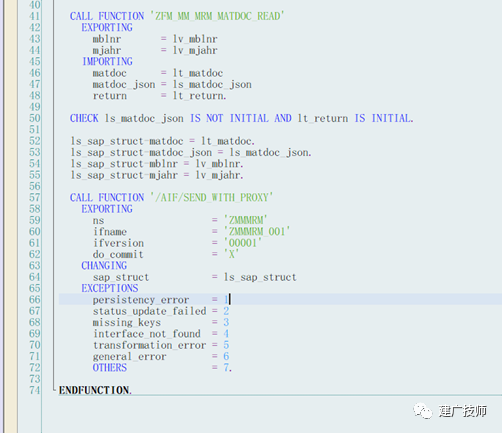Click 'matdoc_json' parameter on line 47
The width and height of the screenshot is (502, 433).
124,84
